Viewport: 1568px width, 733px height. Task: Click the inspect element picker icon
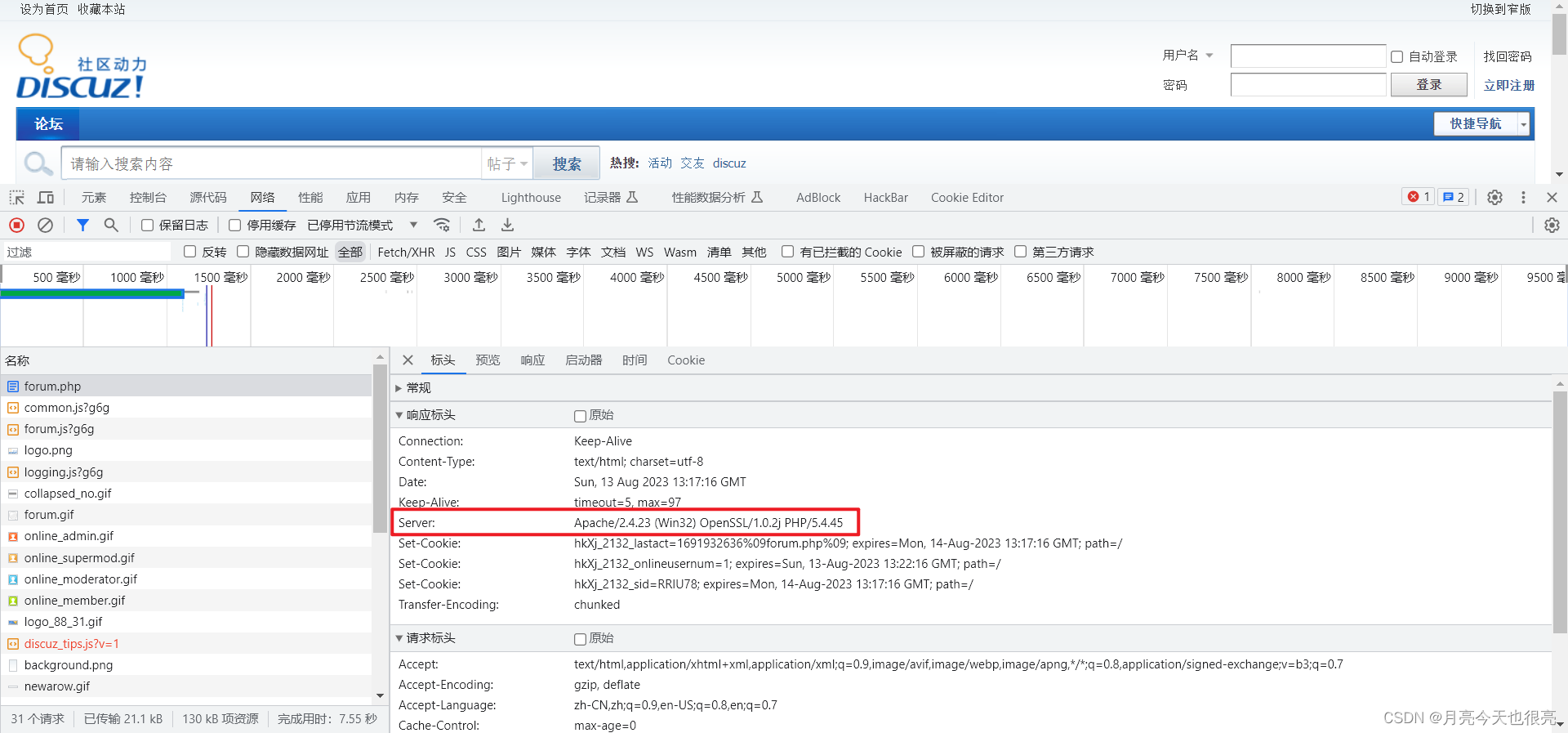click(x=16, y=198)
